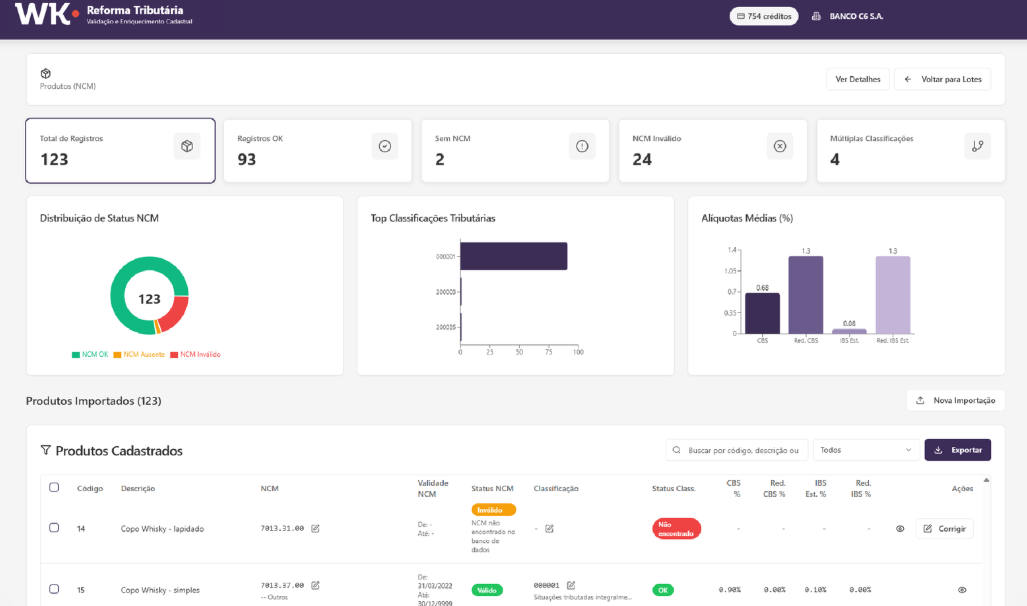
Task: Check the box for Copo Whisky - lapidado
Action: click(x=54, y=528)
